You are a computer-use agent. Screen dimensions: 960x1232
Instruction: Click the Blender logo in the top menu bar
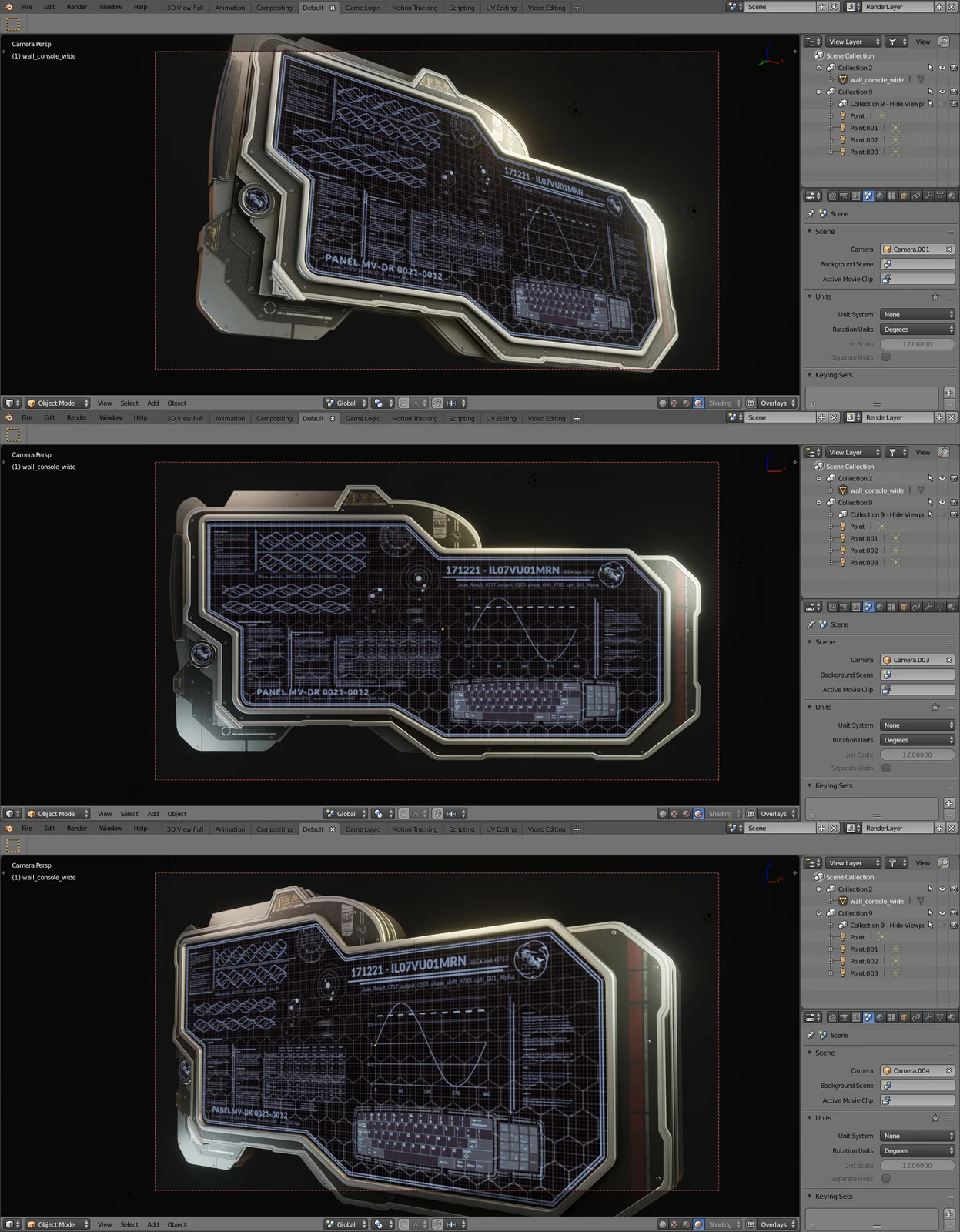click(9, 7)
